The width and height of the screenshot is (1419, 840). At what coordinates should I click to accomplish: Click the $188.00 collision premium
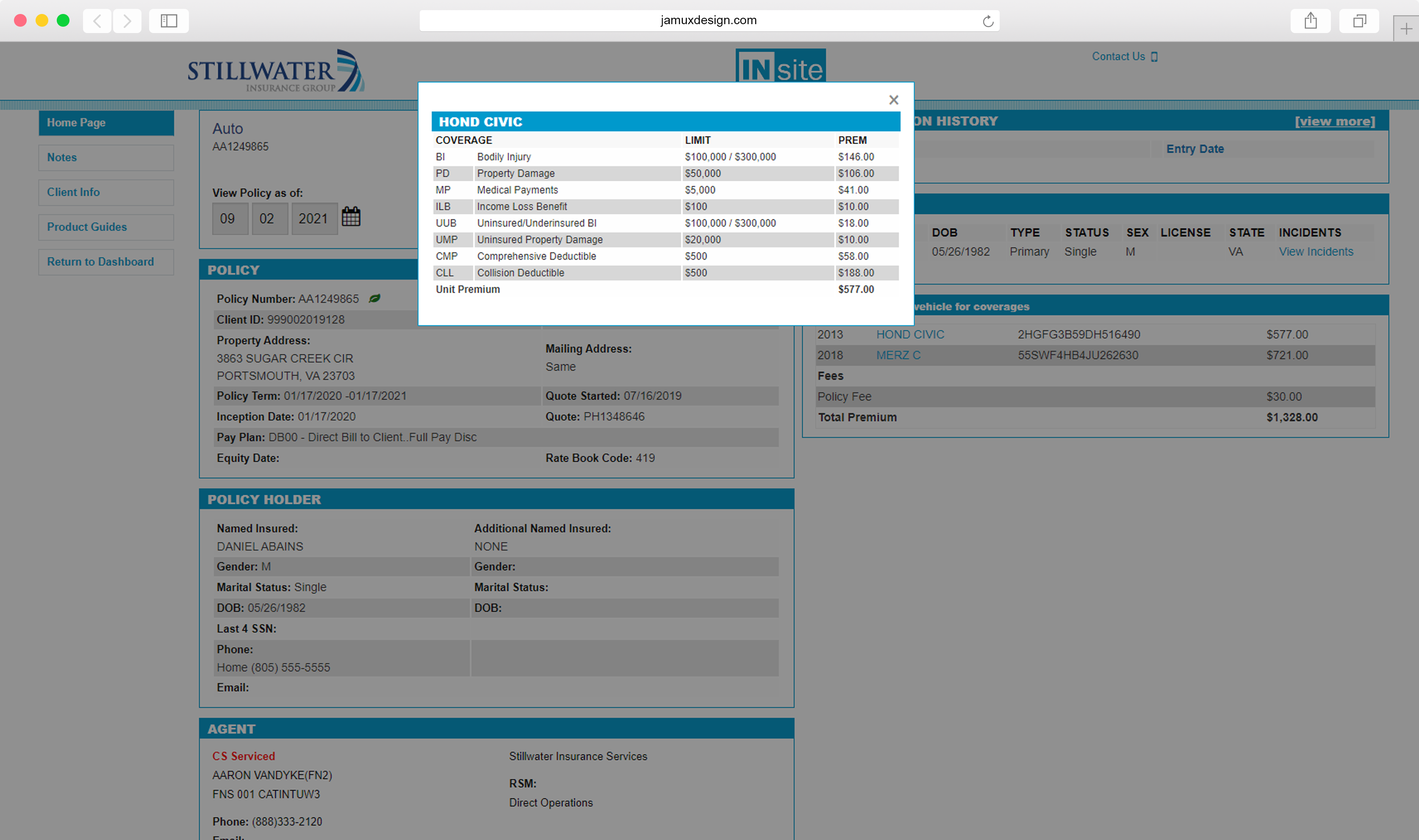pyautogui.click(x=856, y=273)
